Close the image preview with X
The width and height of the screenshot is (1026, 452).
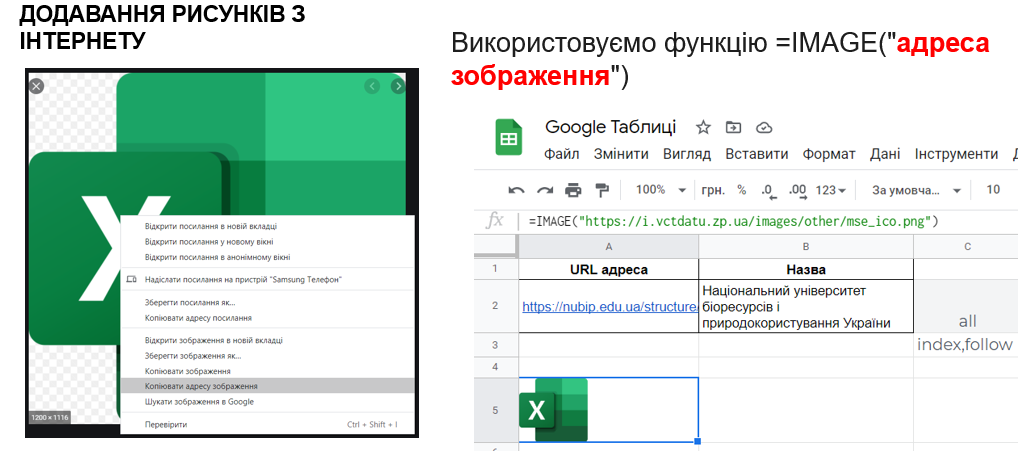[37, 86]
